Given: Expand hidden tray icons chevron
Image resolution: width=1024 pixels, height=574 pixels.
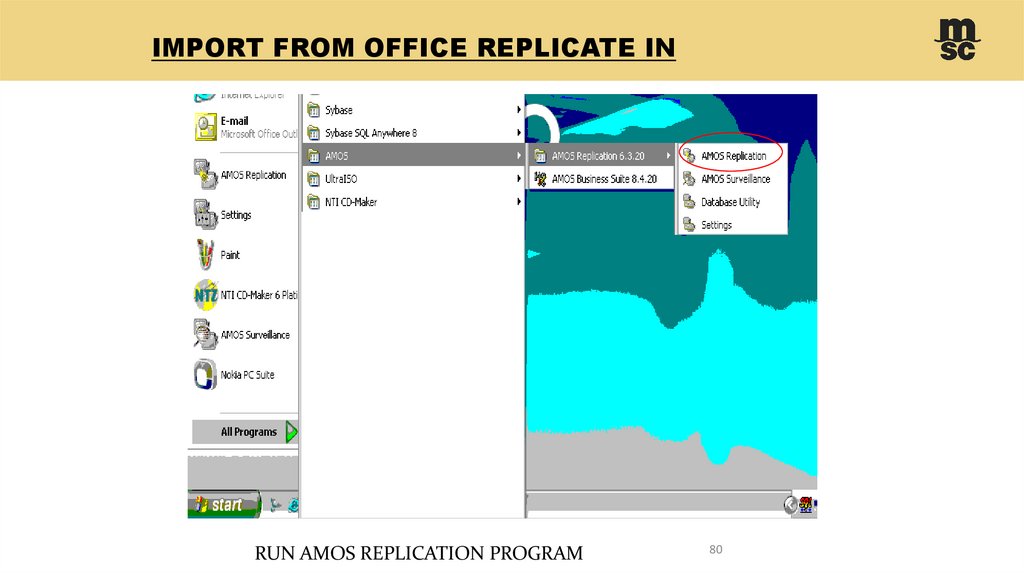Looking at the screenshot, I should (790, 505).
